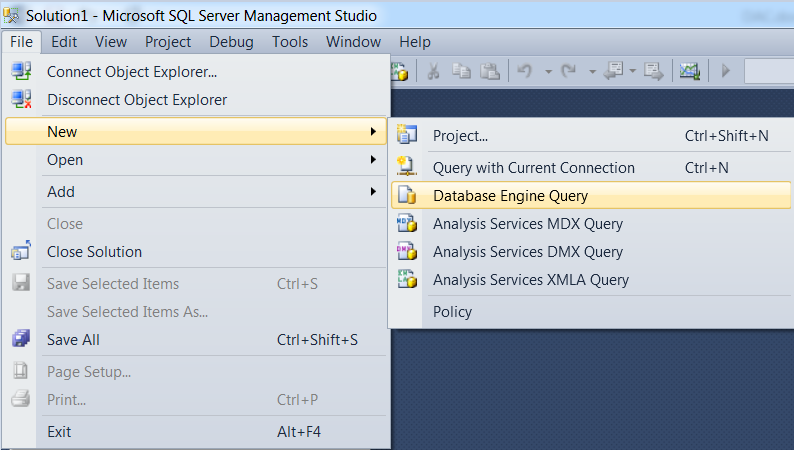Open the Window menu
The height and width of the screenshot is (450, 794).
coord(353,42)
